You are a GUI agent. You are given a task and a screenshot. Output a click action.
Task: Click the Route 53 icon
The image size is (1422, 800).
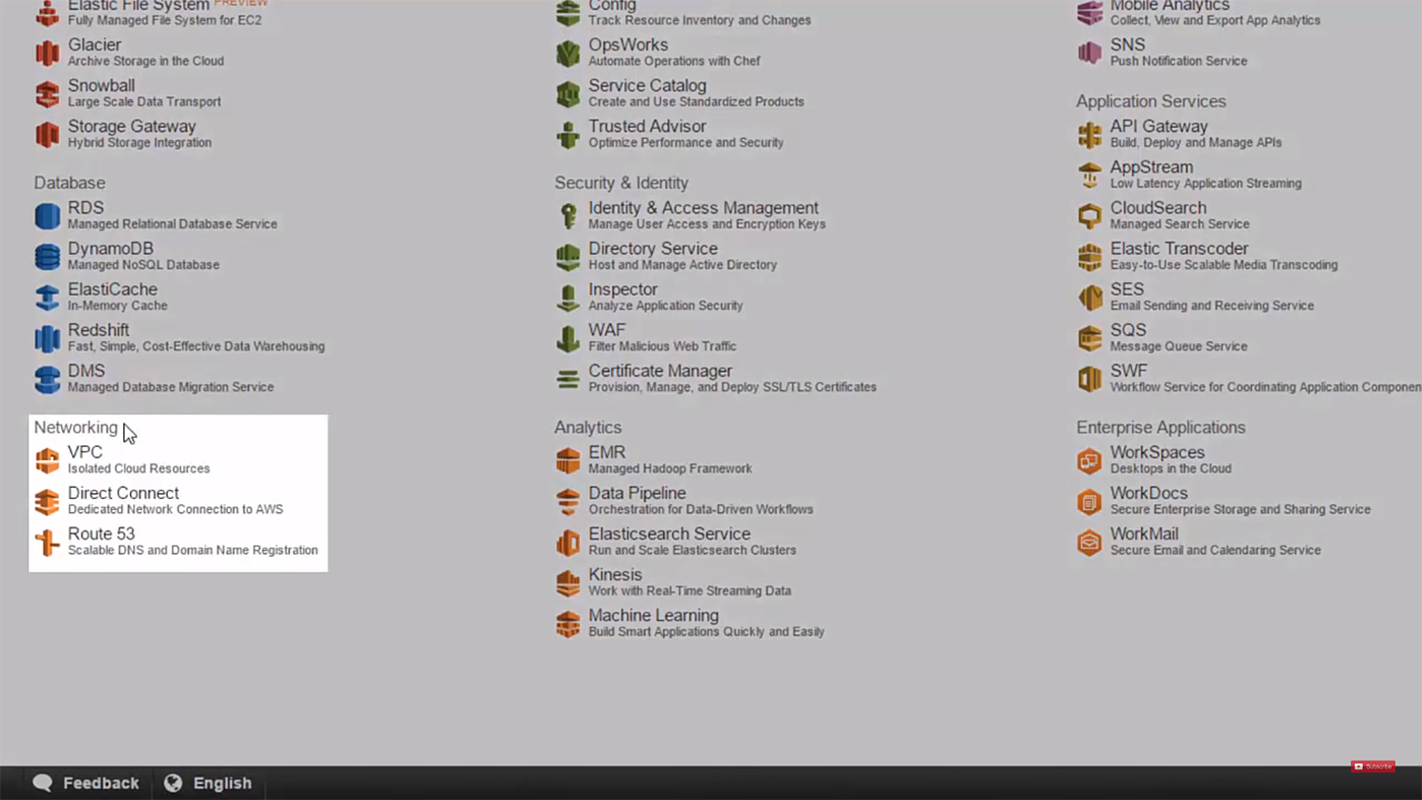click(47, 542)
